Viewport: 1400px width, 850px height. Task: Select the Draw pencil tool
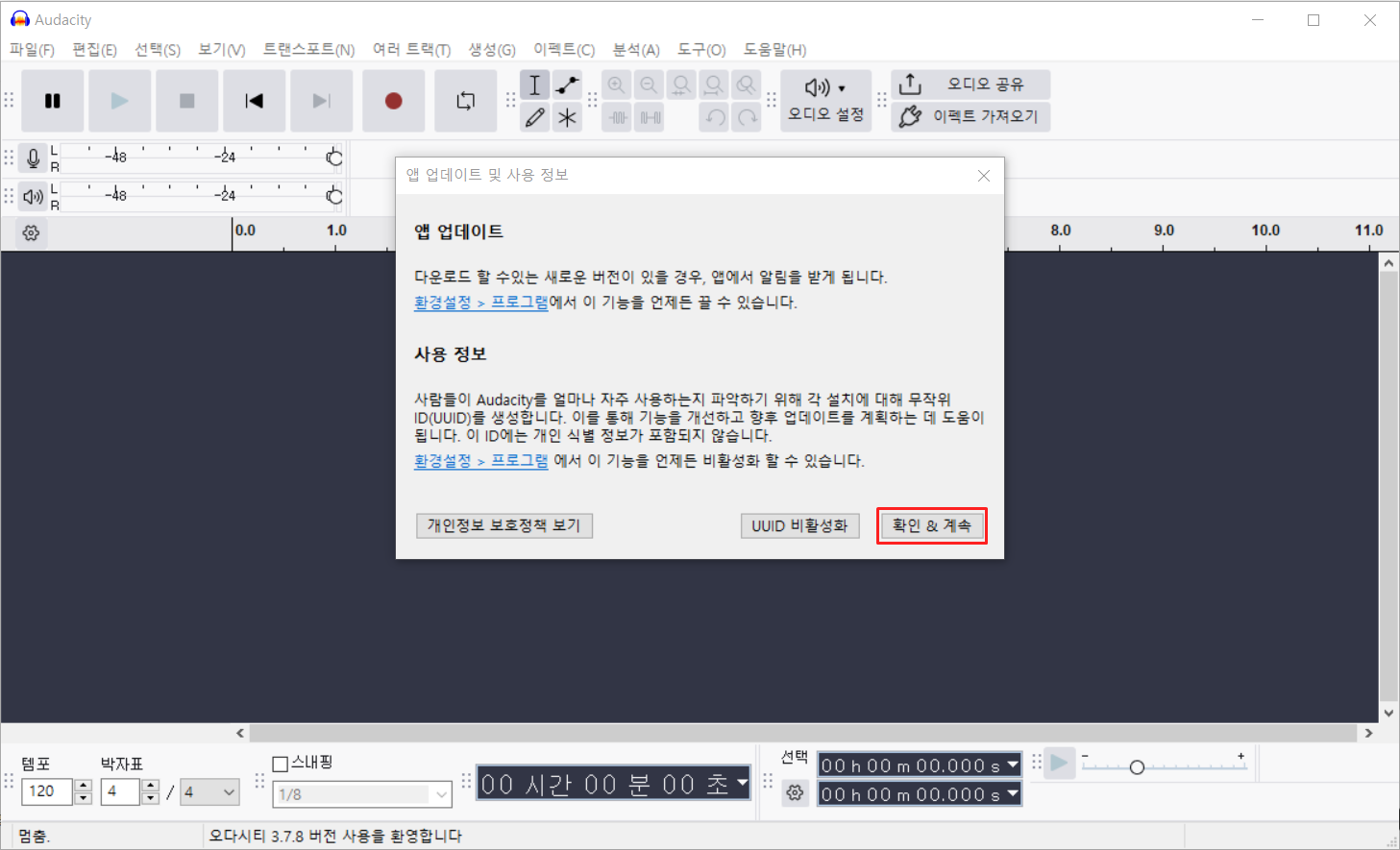(x=535, y=118)
